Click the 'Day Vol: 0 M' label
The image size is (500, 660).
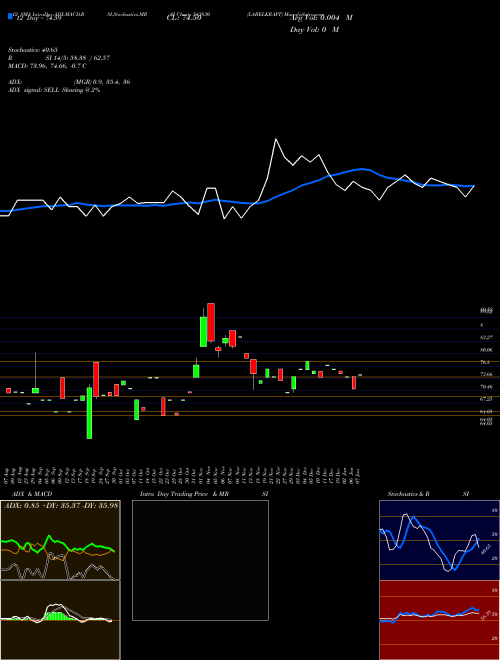314,30
